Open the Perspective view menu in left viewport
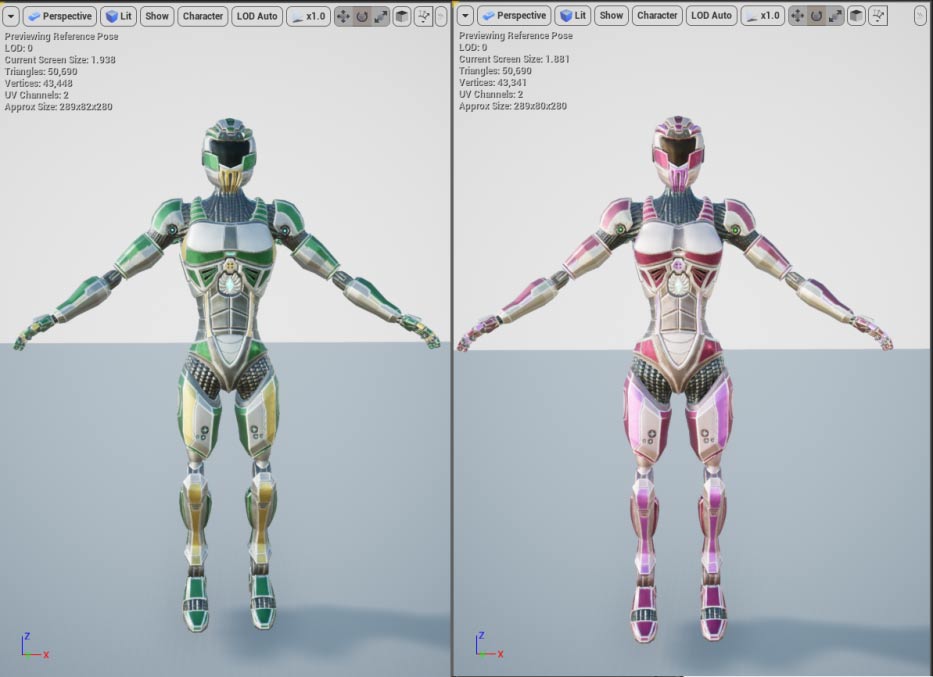933x677 pixels. 59,16
